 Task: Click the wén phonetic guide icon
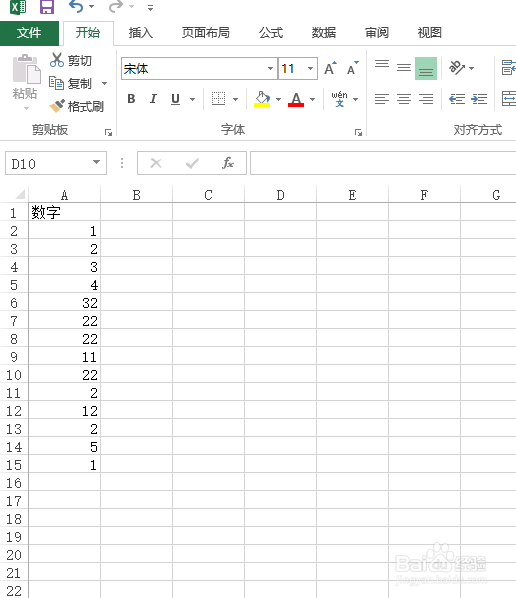[339, 99]
